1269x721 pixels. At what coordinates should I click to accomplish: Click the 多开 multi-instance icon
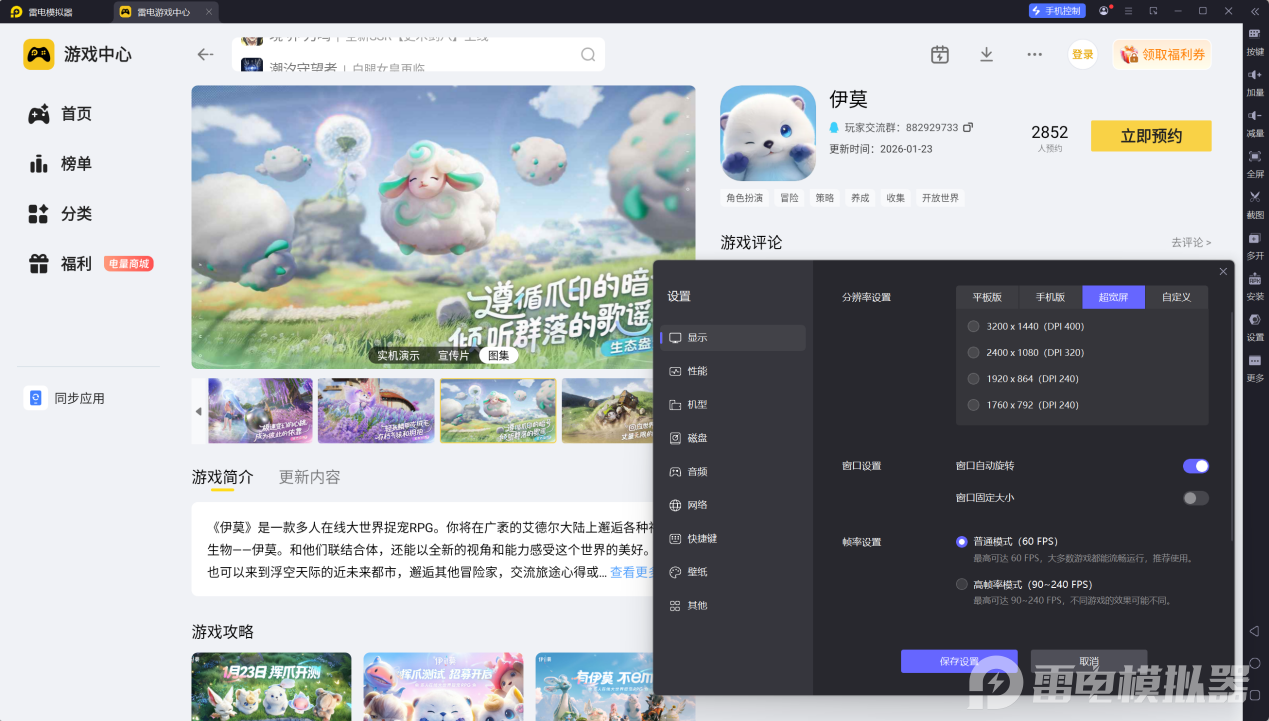(1255, 238)
